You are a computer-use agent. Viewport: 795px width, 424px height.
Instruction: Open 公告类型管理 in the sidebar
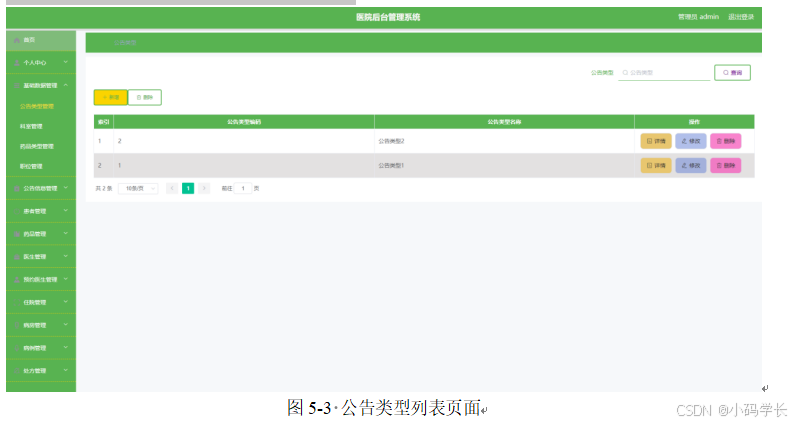[37, 107]
